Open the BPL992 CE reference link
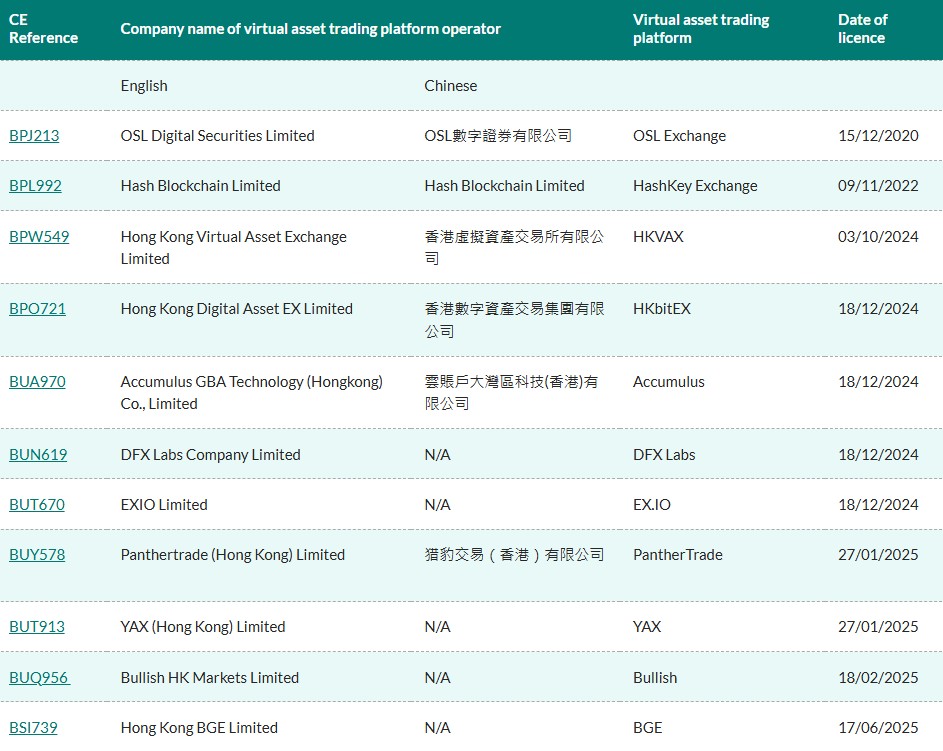The height and width of the screenshot is (751, 943). coord(33,185)
